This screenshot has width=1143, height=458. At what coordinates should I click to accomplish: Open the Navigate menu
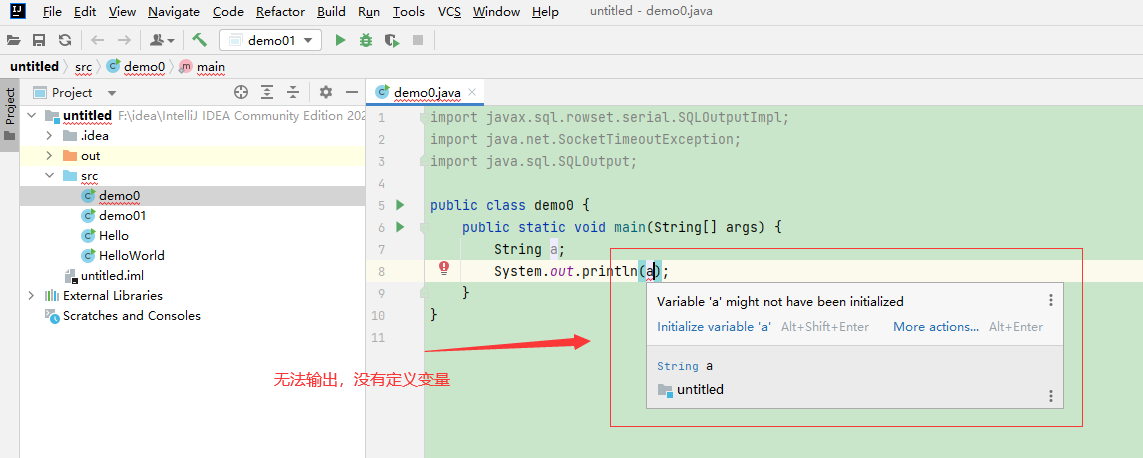click(173, 12)
